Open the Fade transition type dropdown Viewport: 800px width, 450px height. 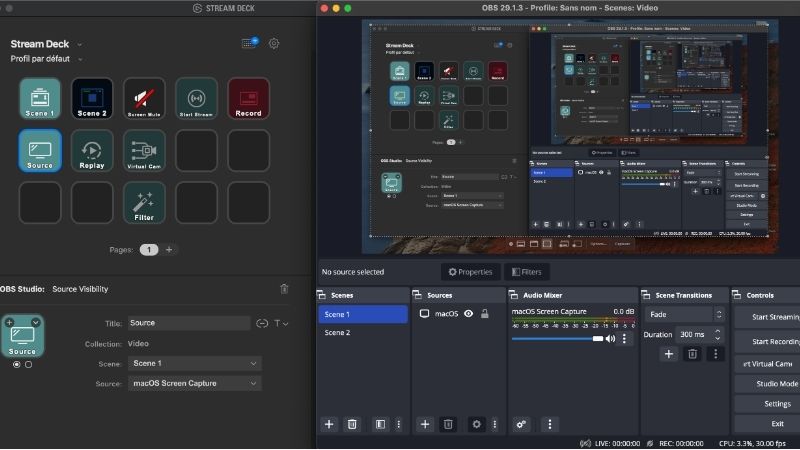684,314
